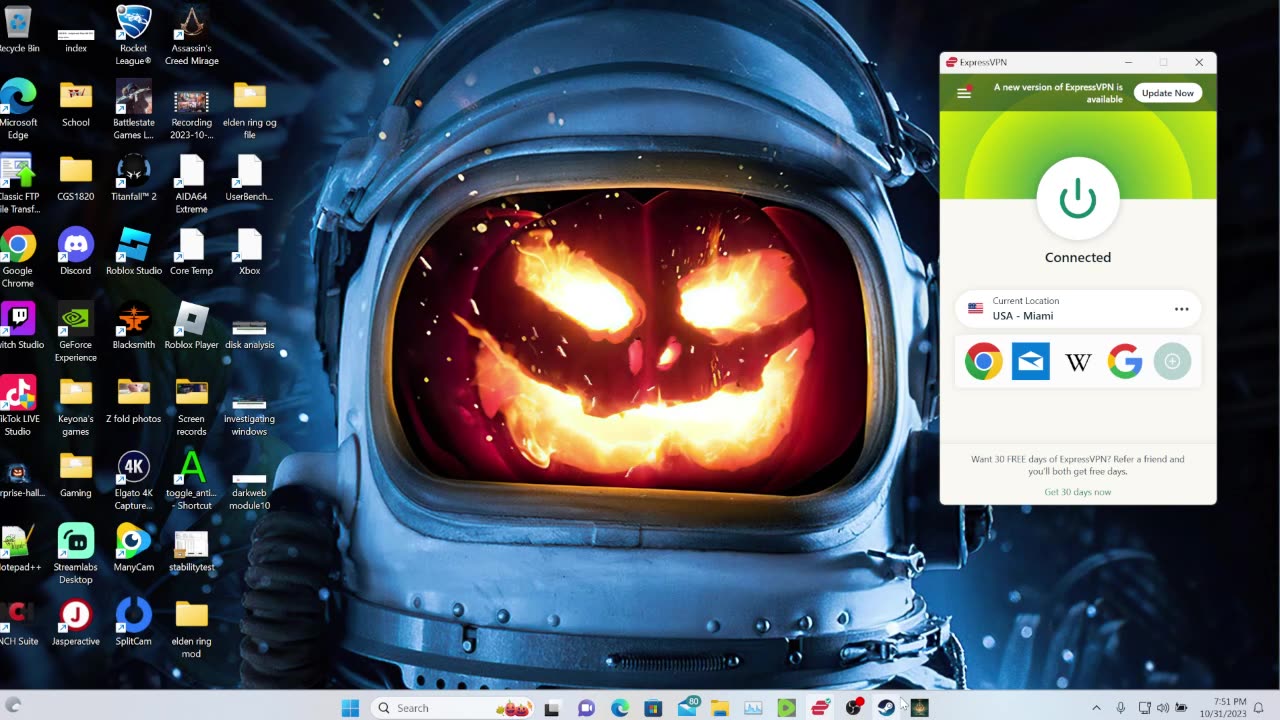Click the microphone icon in system tray
This screenshot has width=1280, height=720.
[x=1121, y=708]
